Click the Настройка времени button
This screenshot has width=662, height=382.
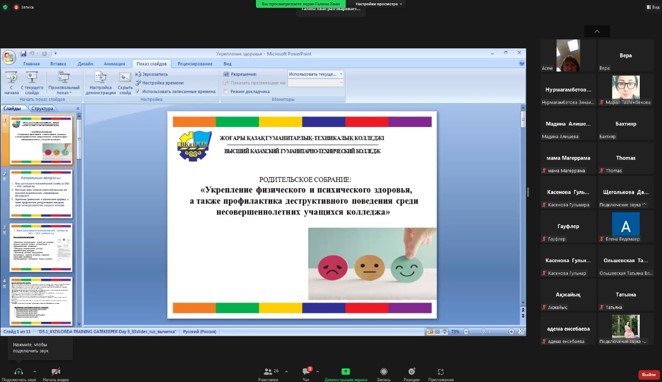point(160,83)
